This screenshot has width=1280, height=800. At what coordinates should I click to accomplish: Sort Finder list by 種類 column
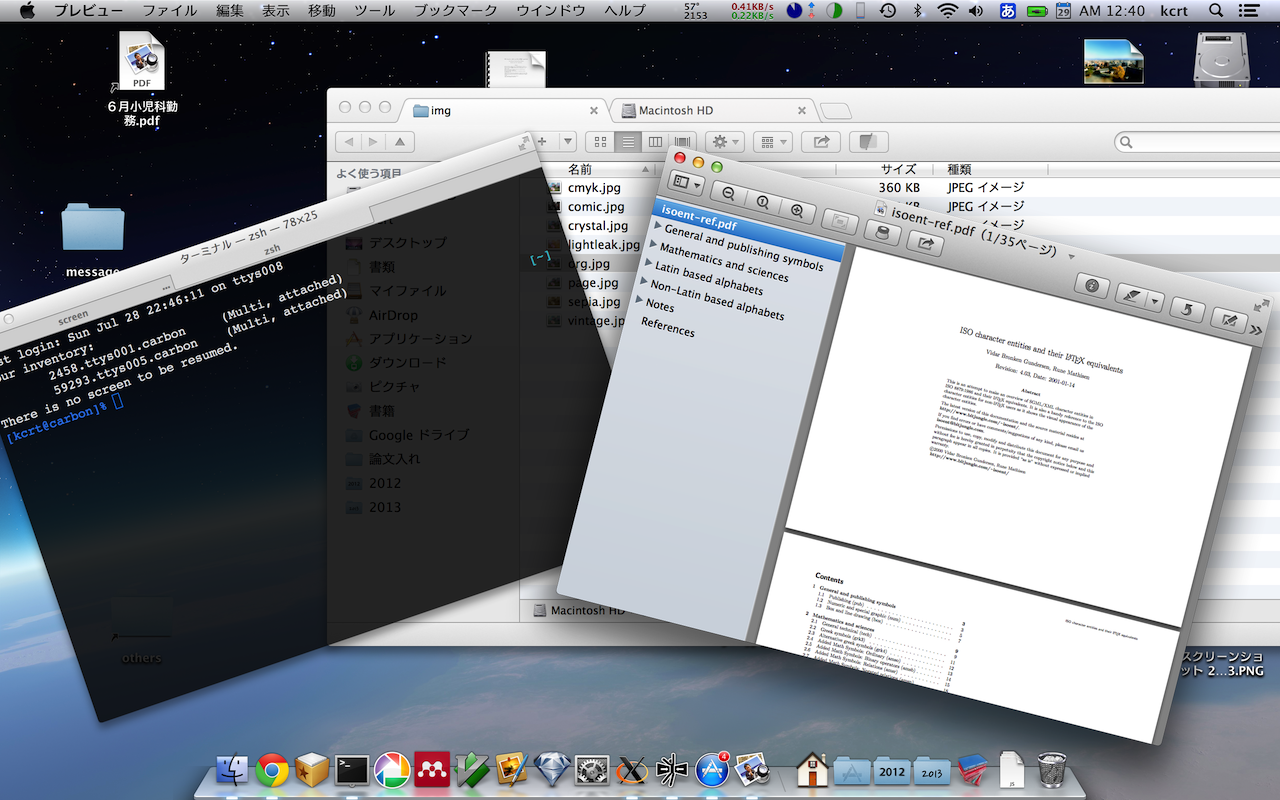click(x=959, y=169)
